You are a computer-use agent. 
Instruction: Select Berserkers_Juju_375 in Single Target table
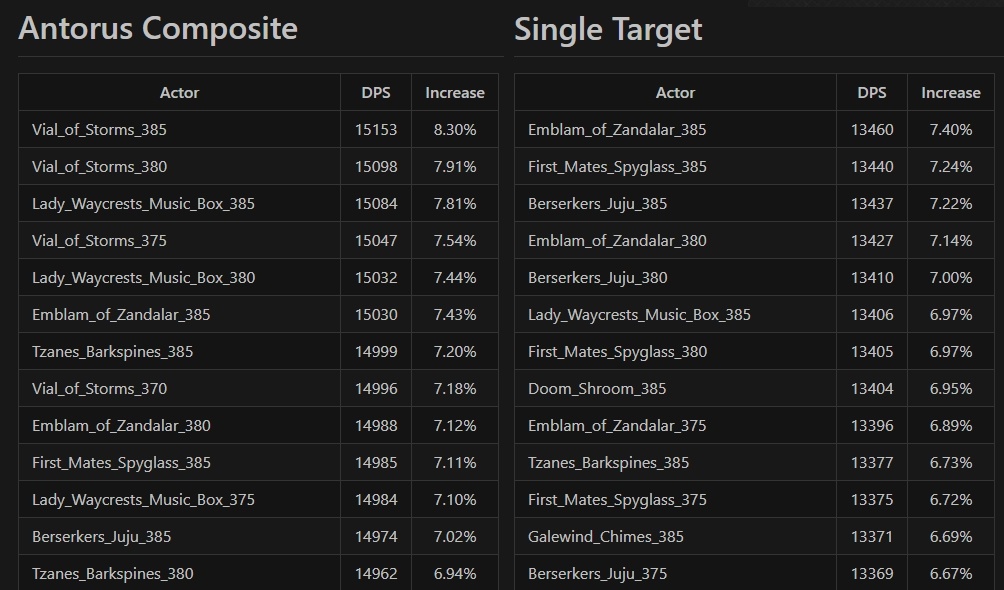(597, 574)
